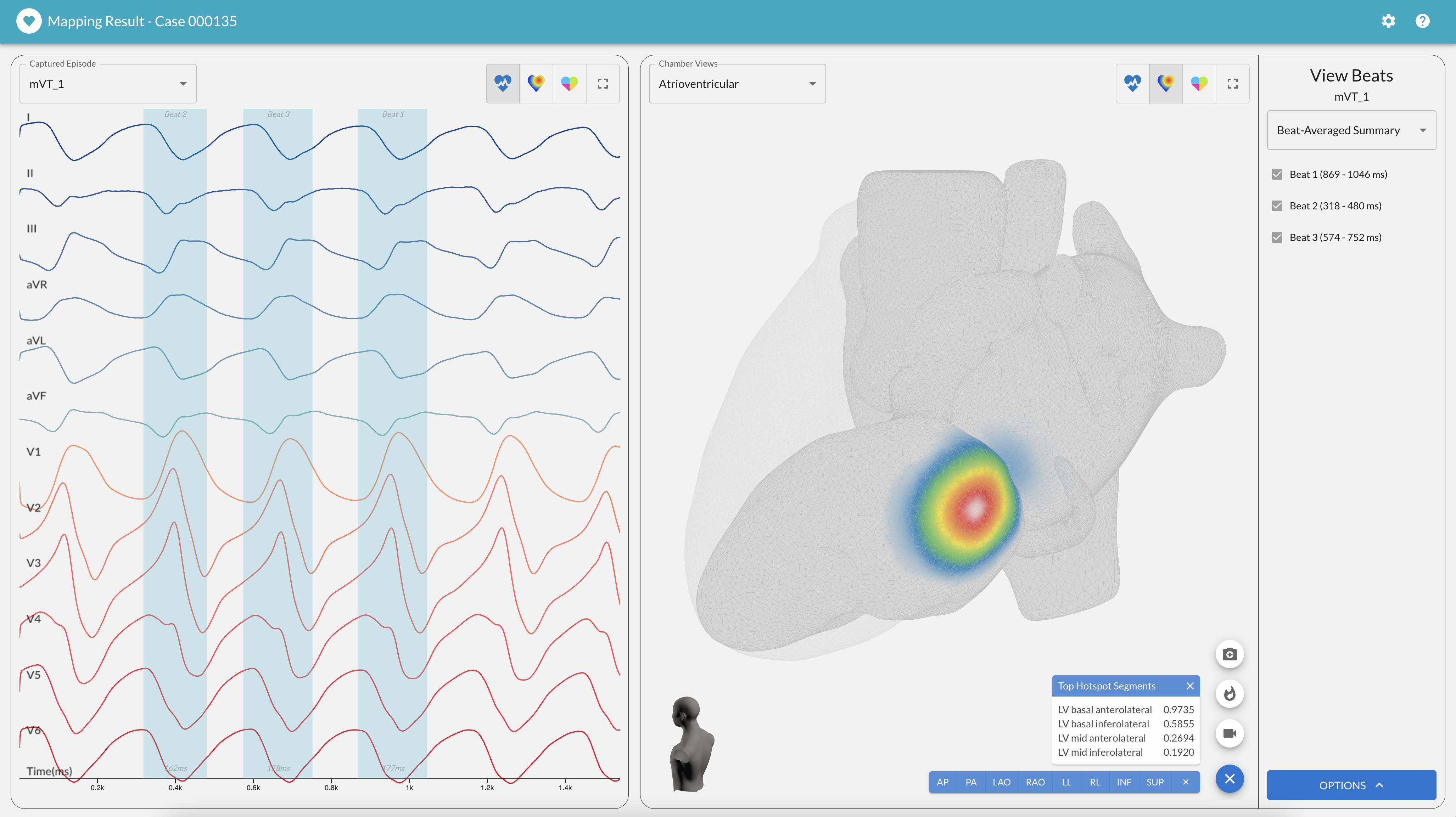Image resolution: width=1456 pixels, height=817 pixels.
Task: Start video recording with camcorder button
Action: (x=1230, y=733)
